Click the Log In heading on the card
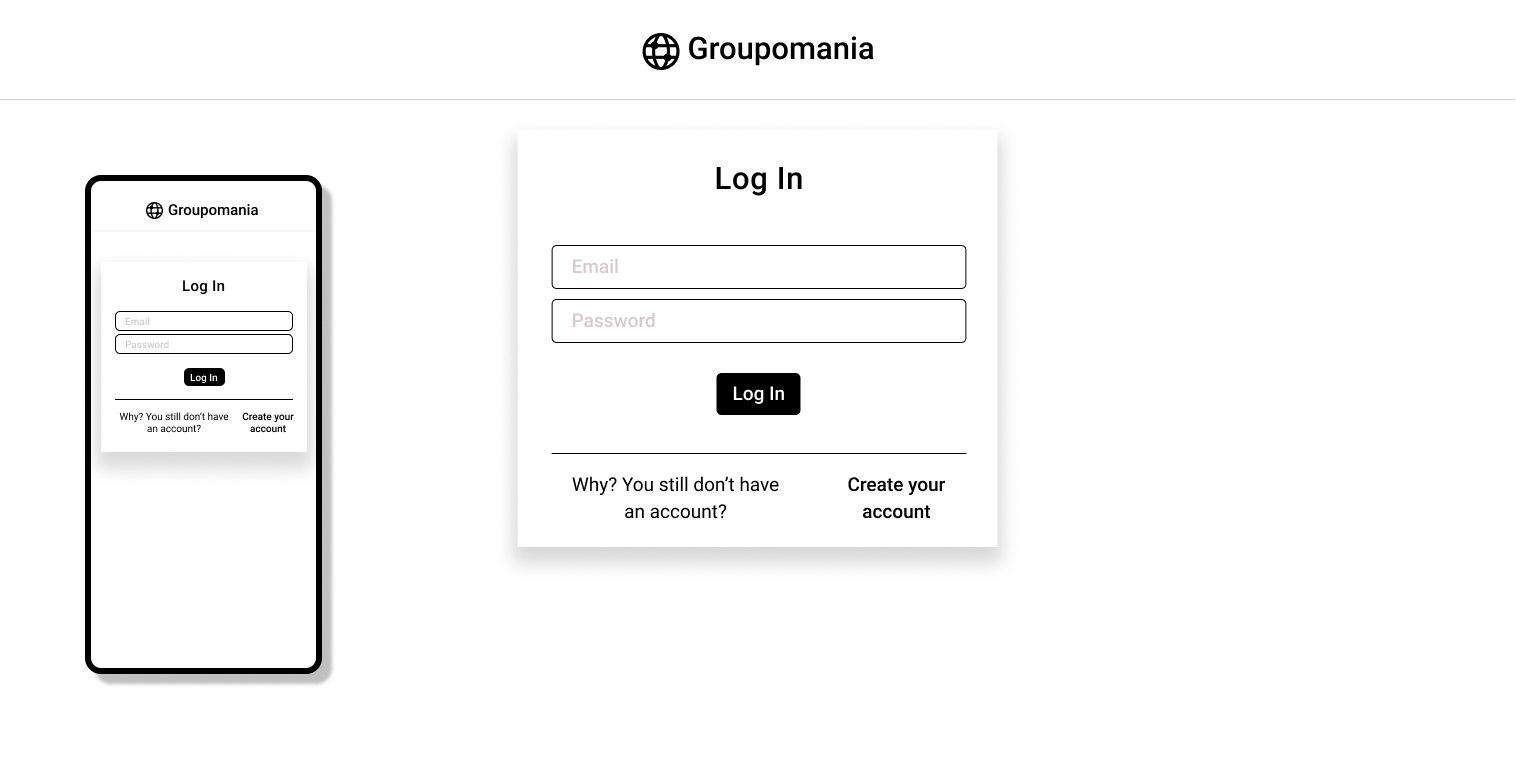 click(758, 178)
